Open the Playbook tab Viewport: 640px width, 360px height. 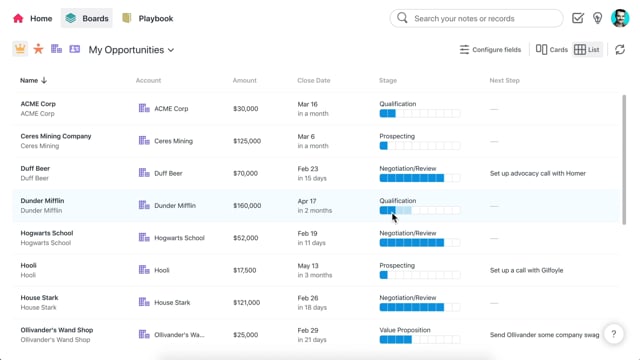coord(148,18)
